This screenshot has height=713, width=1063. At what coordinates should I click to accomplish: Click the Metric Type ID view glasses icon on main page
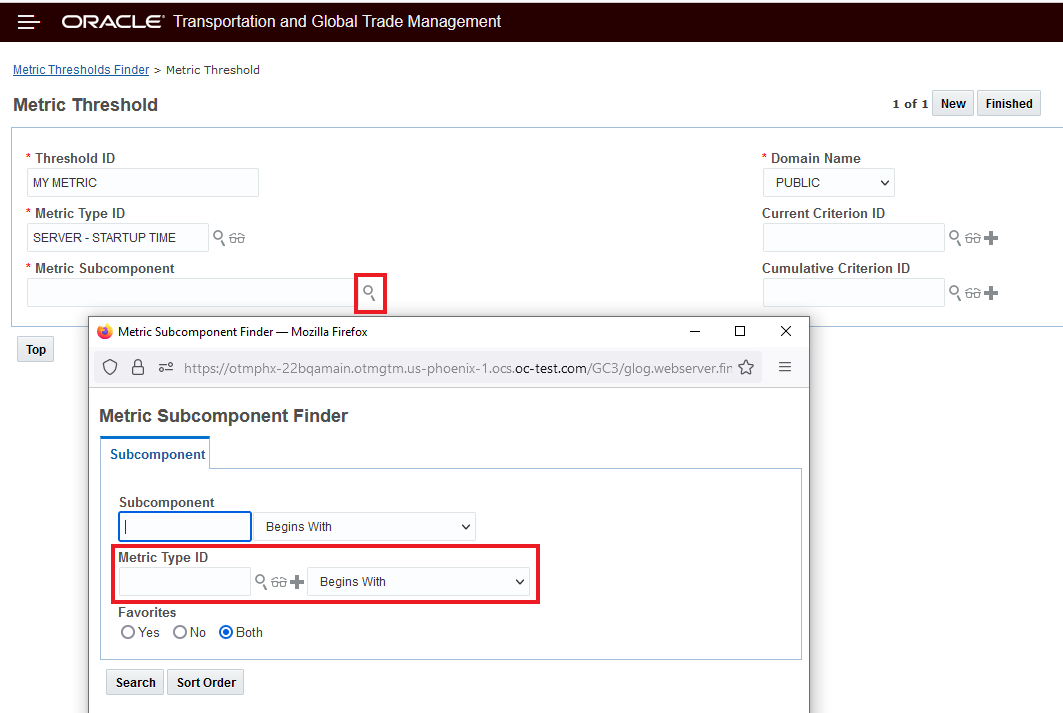pyautogui.click(x=237, y=238)
